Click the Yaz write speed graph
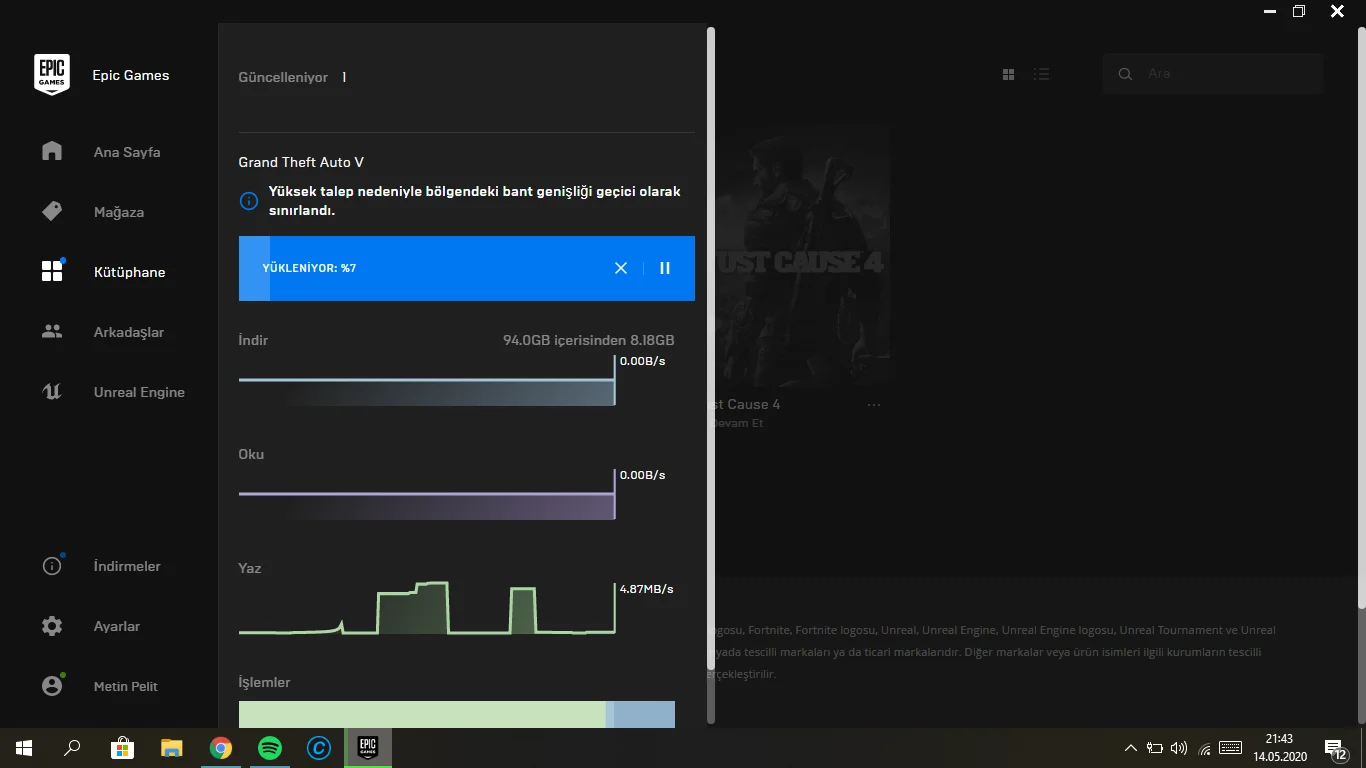 click(427, 608)
